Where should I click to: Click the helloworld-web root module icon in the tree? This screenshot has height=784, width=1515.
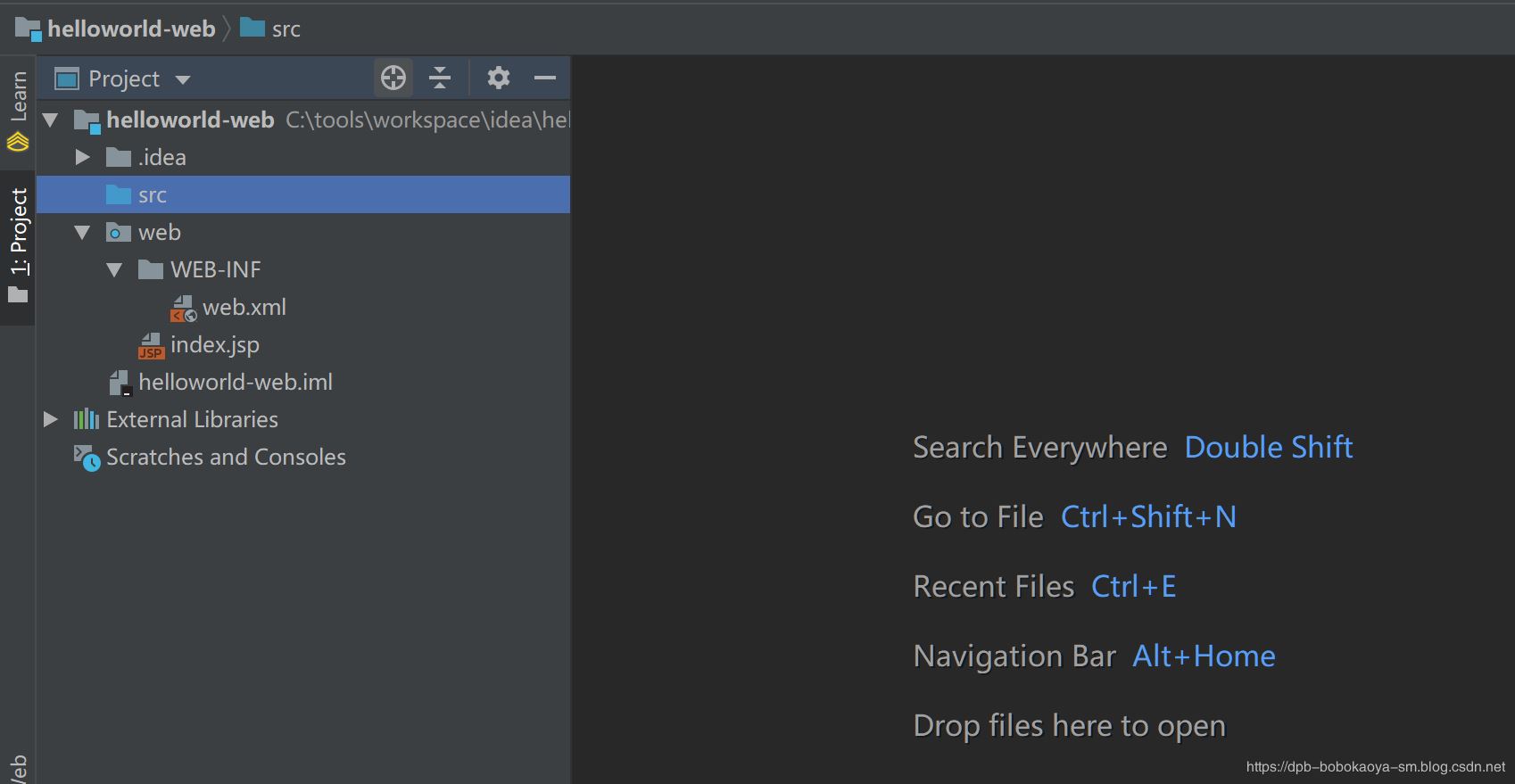[87, 121]
